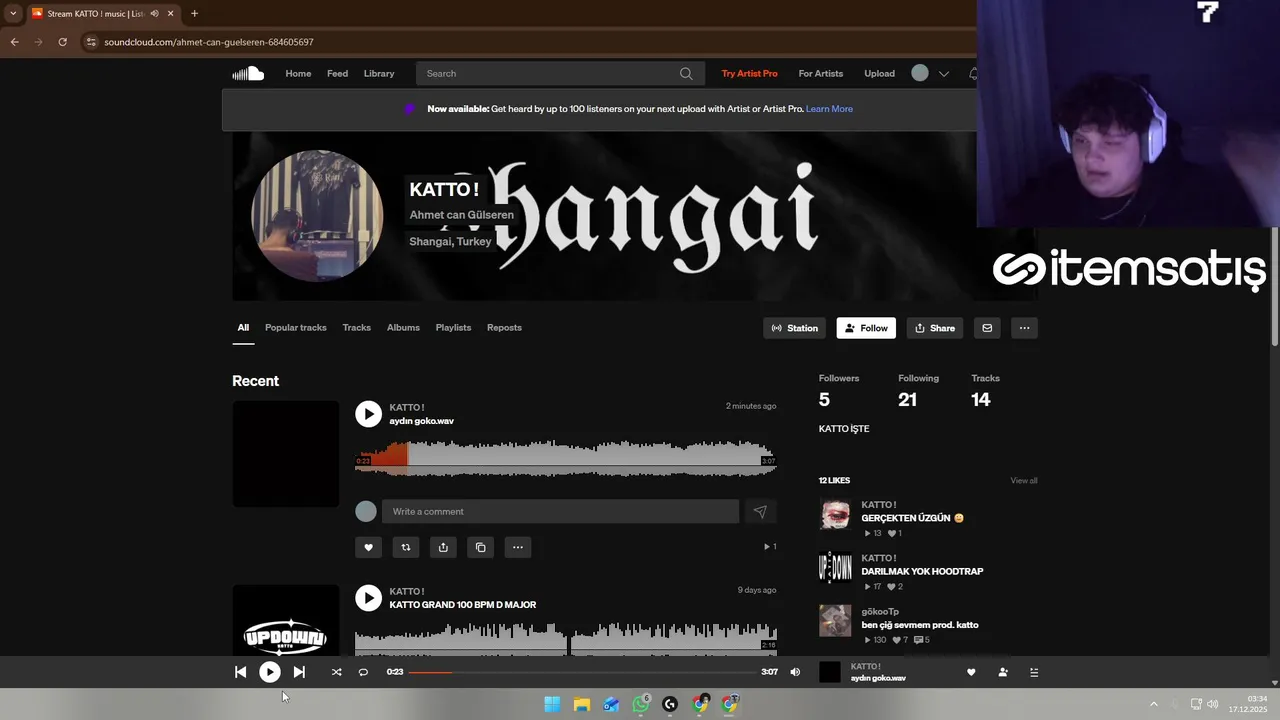Image resolution: width=1280 pixels, height=720 pixels.
Task: Seek in the bottom player progress bar
Action: [x=582, y=672]
